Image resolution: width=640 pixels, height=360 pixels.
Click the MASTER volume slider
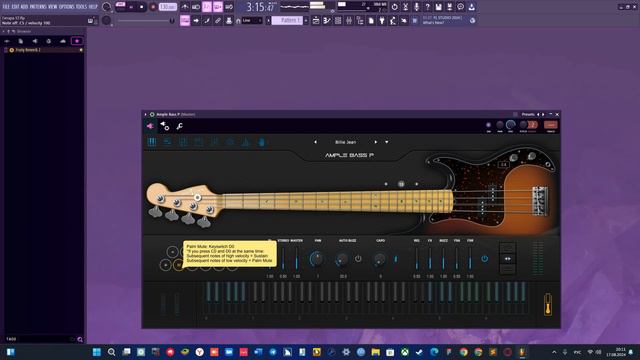point(296,259)
